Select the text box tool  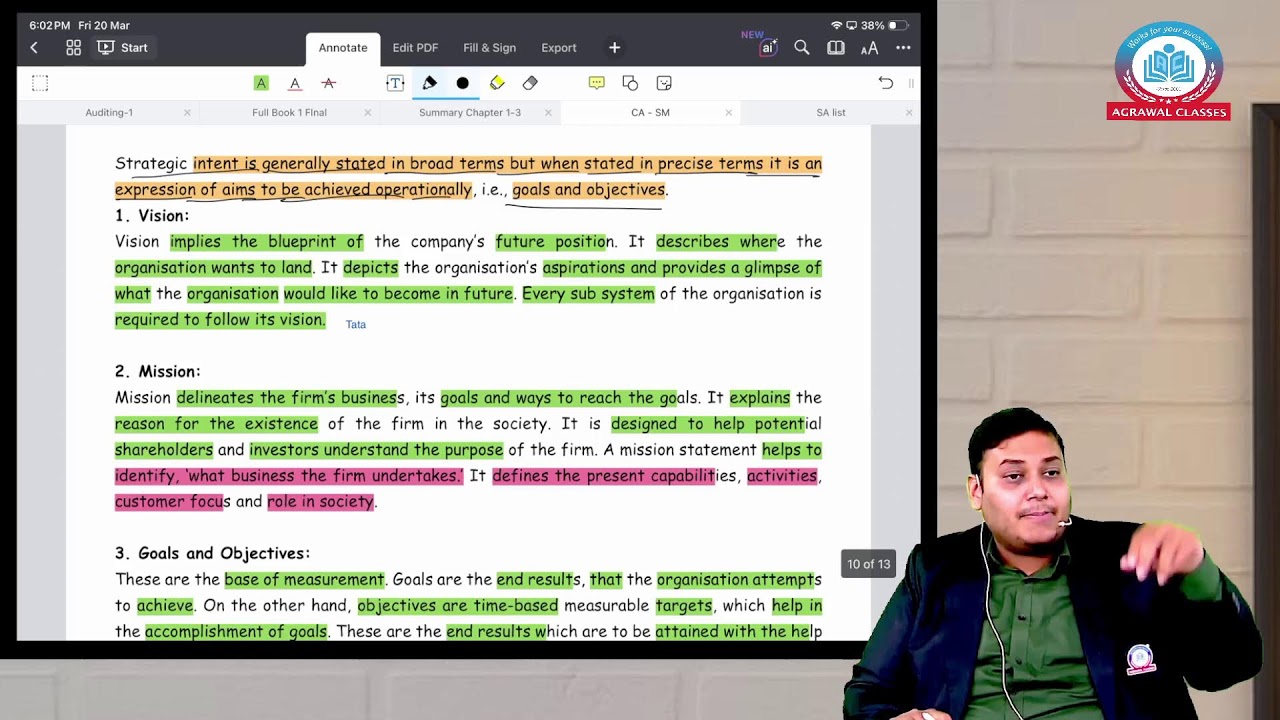395,83
